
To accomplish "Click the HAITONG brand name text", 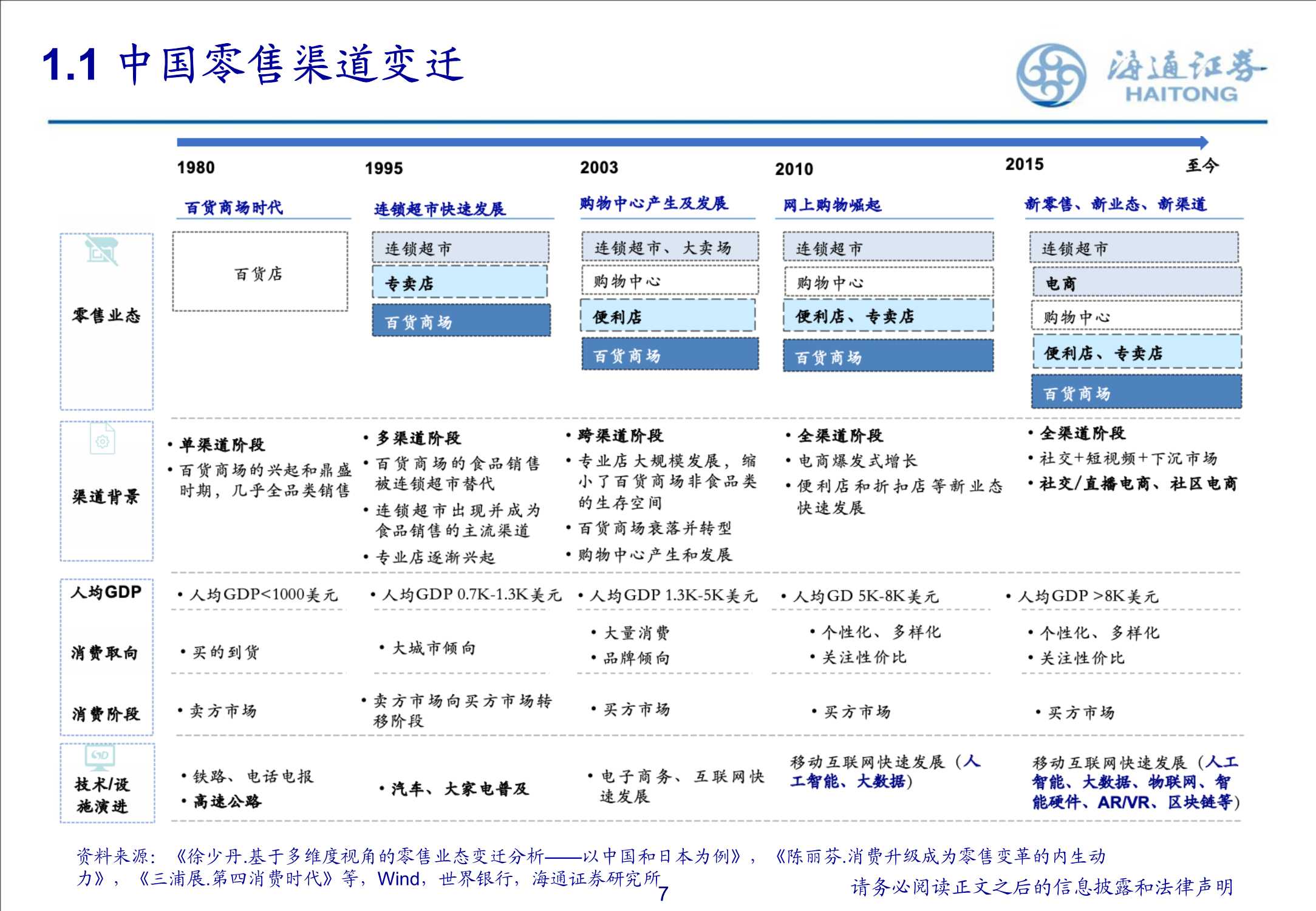I will click(1181, 94).
